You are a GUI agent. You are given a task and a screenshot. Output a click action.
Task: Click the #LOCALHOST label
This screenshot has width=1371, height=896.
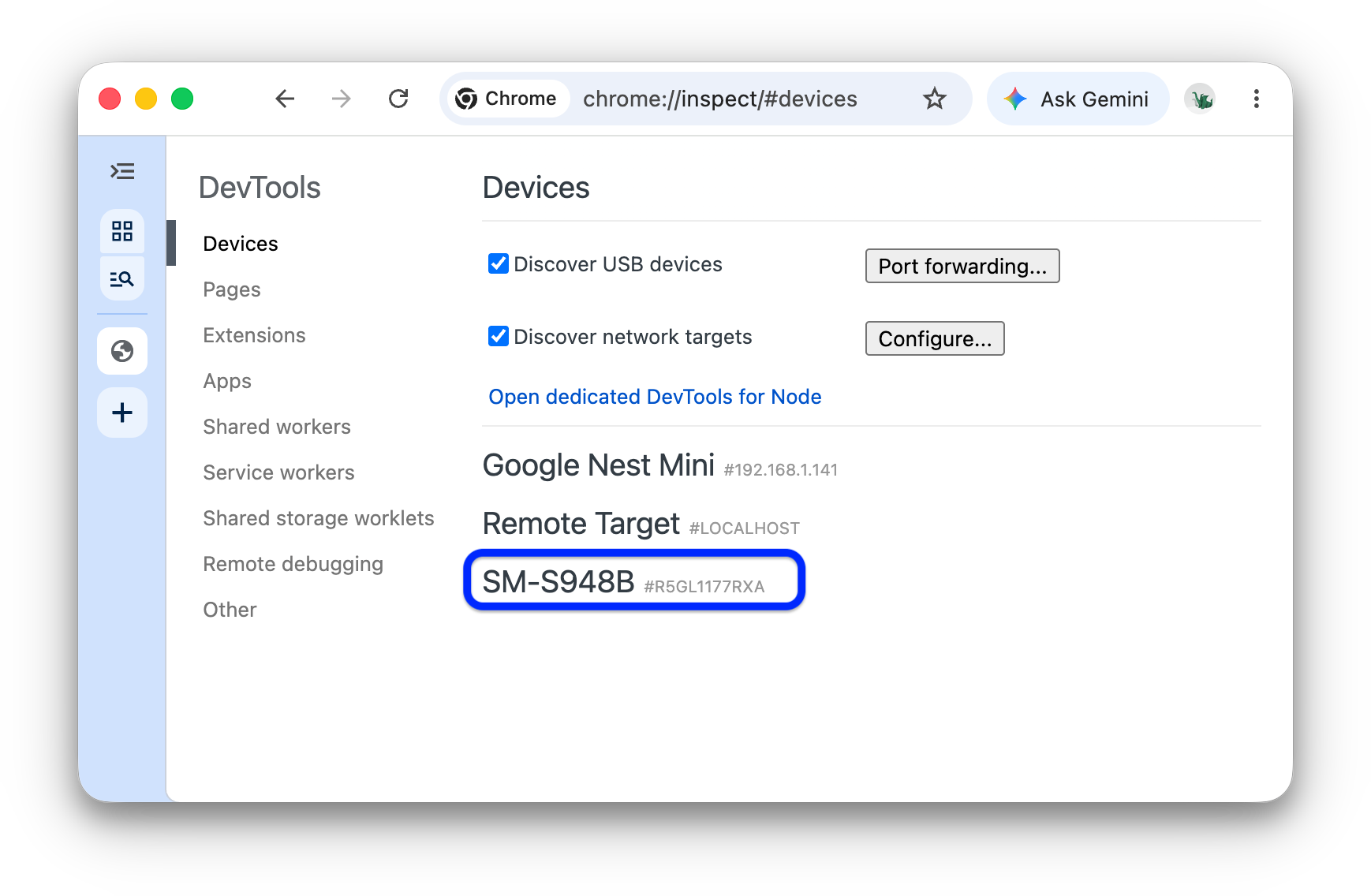(x=745, y=528)
